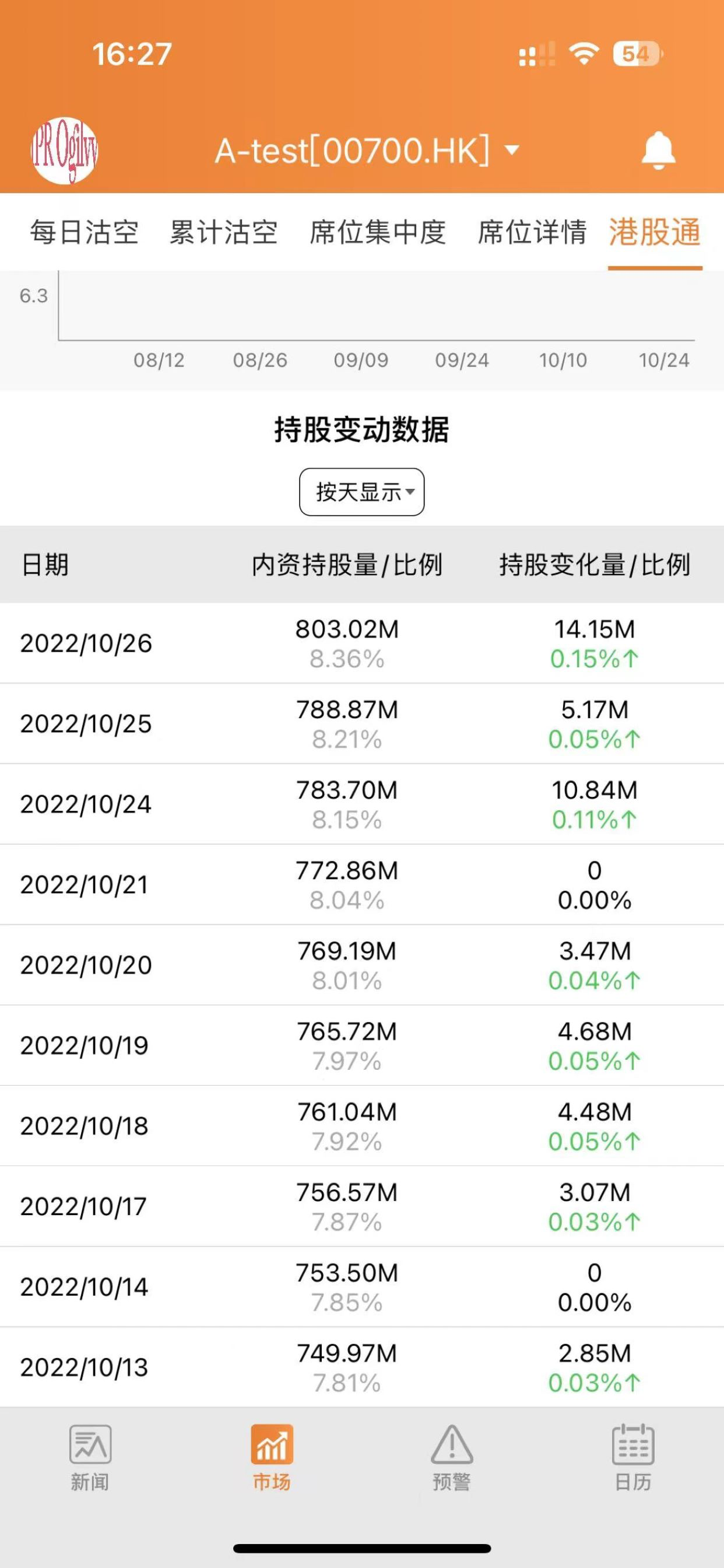This screenshot has height=1568, width=724.
Task: Select the 2022/10/17 date row
Action: point(362,1206)
